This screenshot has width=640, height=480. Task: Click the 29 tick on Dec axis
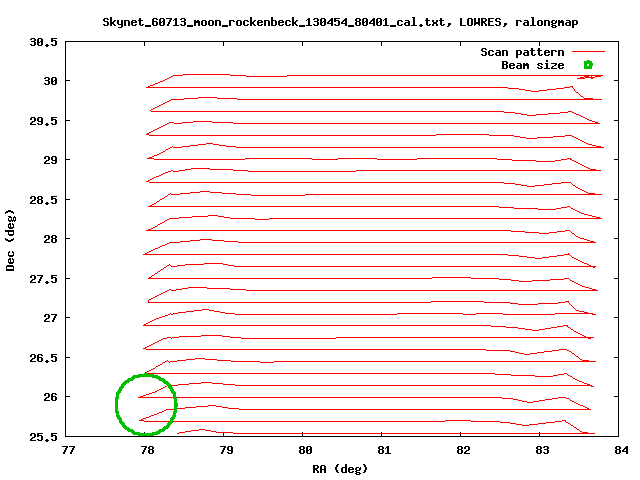[51, 160]
